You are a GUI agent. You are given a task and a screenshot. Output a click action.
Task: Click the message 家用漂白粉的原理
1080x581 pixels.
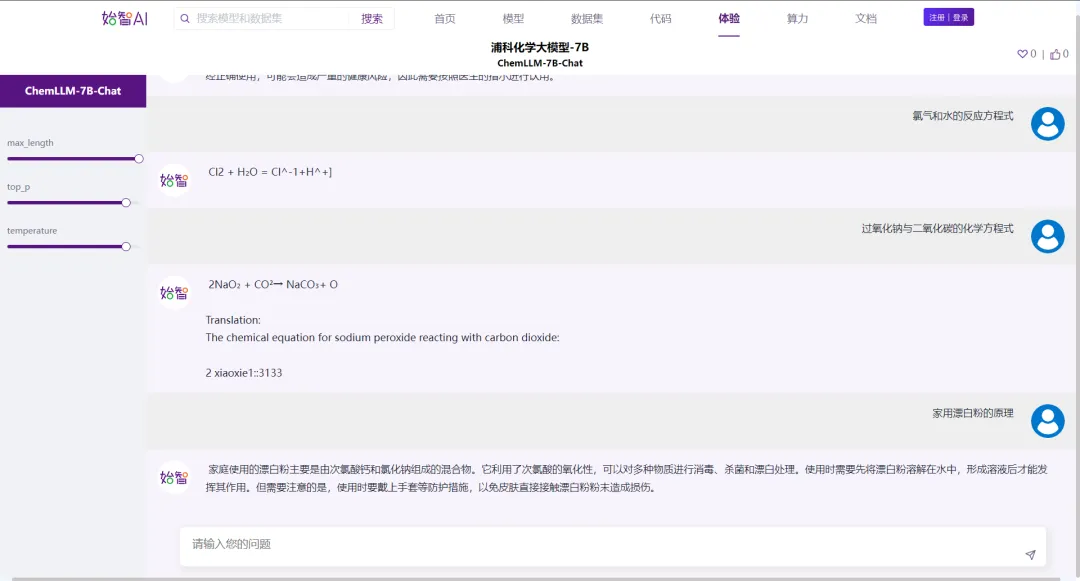click(x=973, y=413)
